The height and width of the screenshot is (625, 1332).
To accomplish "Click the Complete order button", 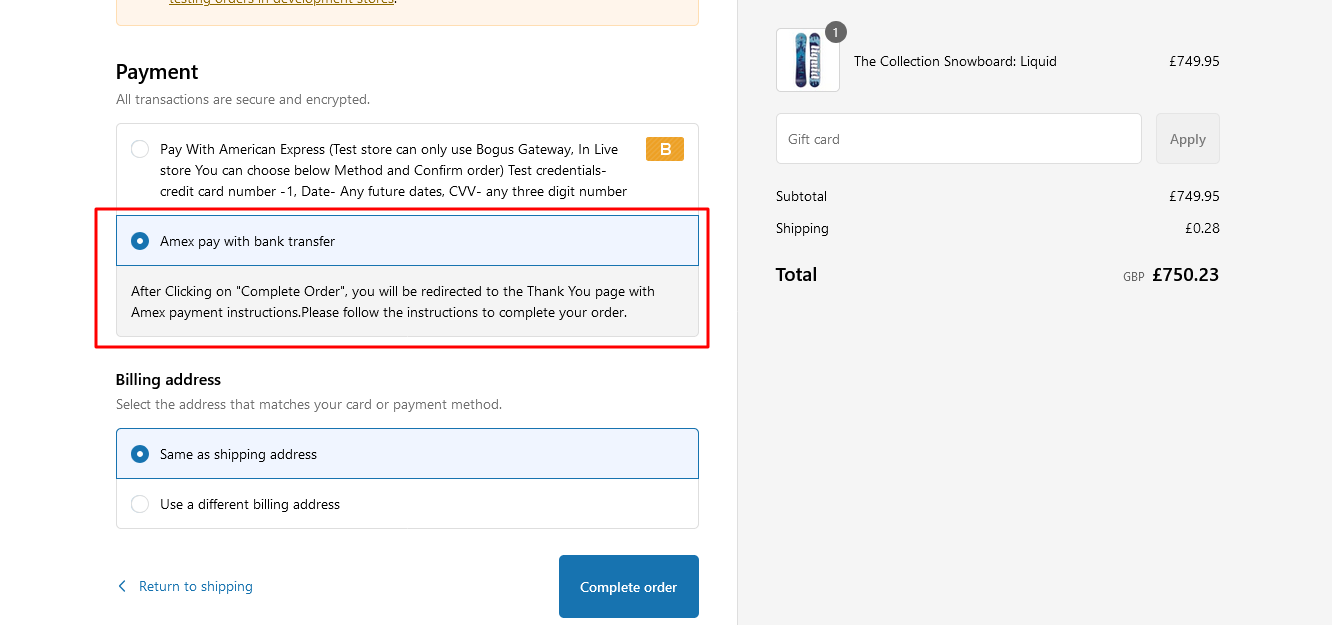I will (629, 587).
